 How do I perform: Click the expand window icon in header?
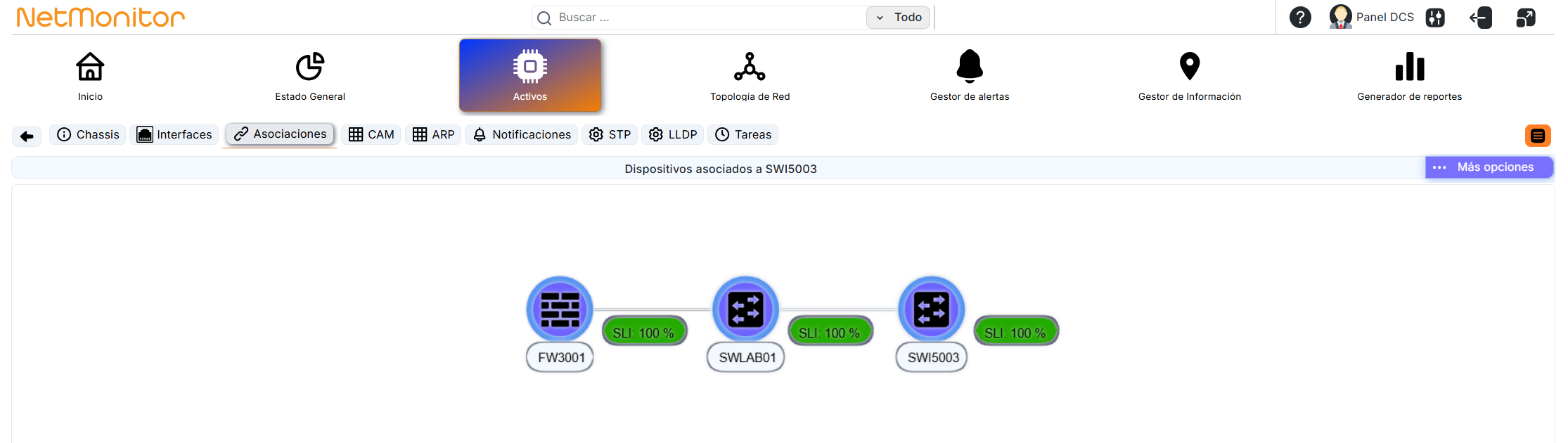coord(1526,18)
